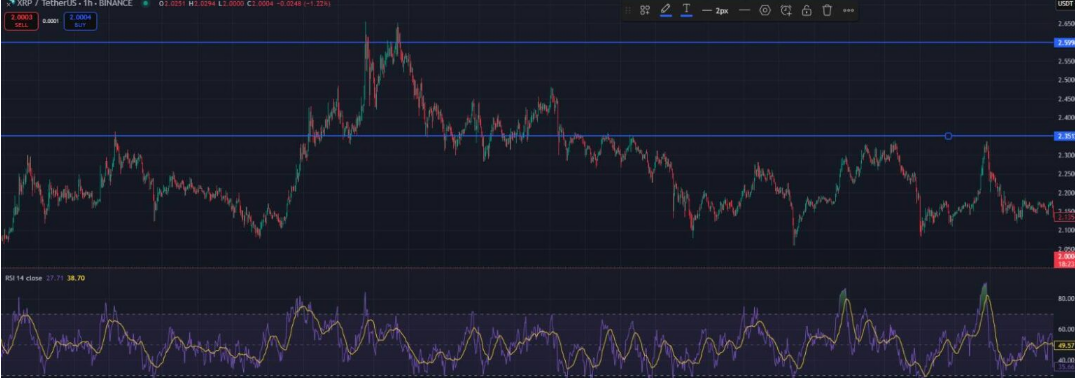The width and height of the screenshot is (1075, 378).
Task: Open the drawing templates icon in floating toolbar
Action: pyautogui.click(x=644, y=10)
